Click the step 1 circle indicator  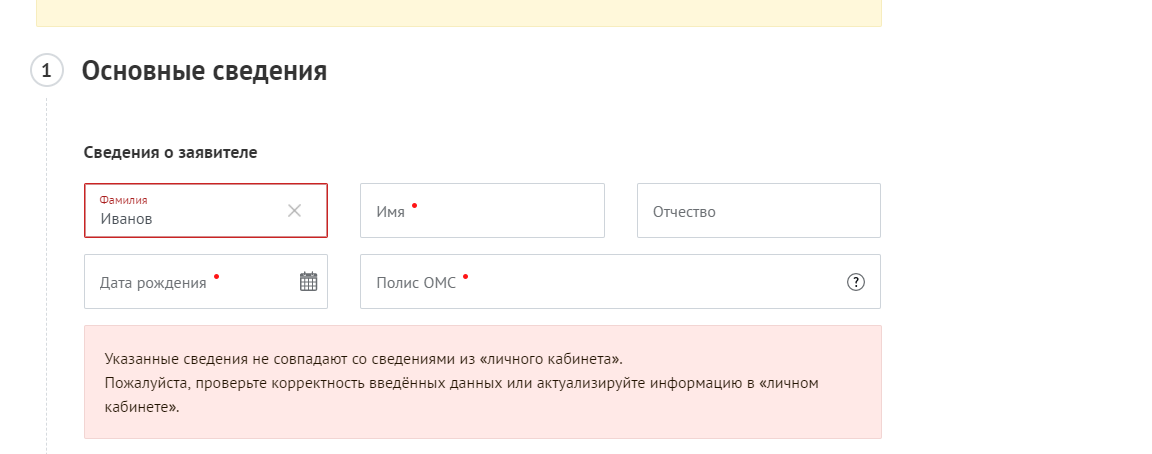pos(47,71)
